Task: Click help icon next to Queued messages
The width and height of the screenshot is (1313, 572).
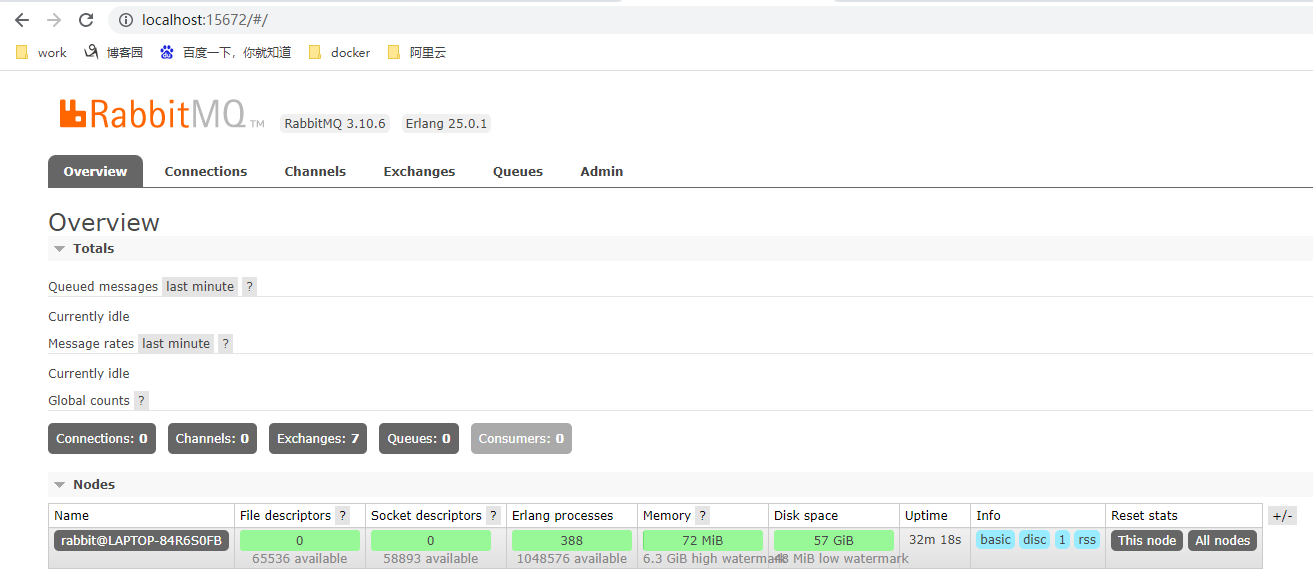Action: click(250, 286)
